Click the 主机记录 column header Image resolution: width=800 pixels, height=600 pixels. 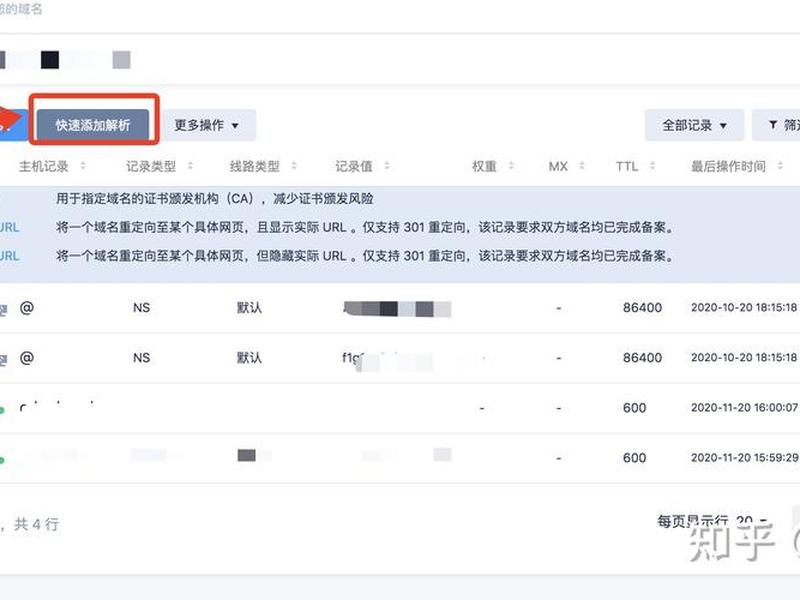tap(44, 166)
